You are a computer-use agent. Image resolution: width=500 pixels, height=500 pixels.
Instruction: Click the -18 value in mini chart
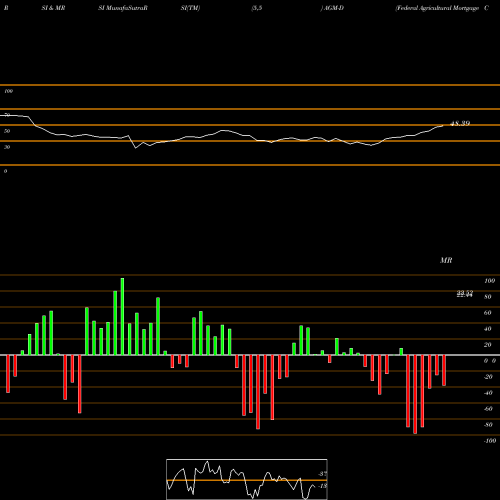[x=322, y=486]
